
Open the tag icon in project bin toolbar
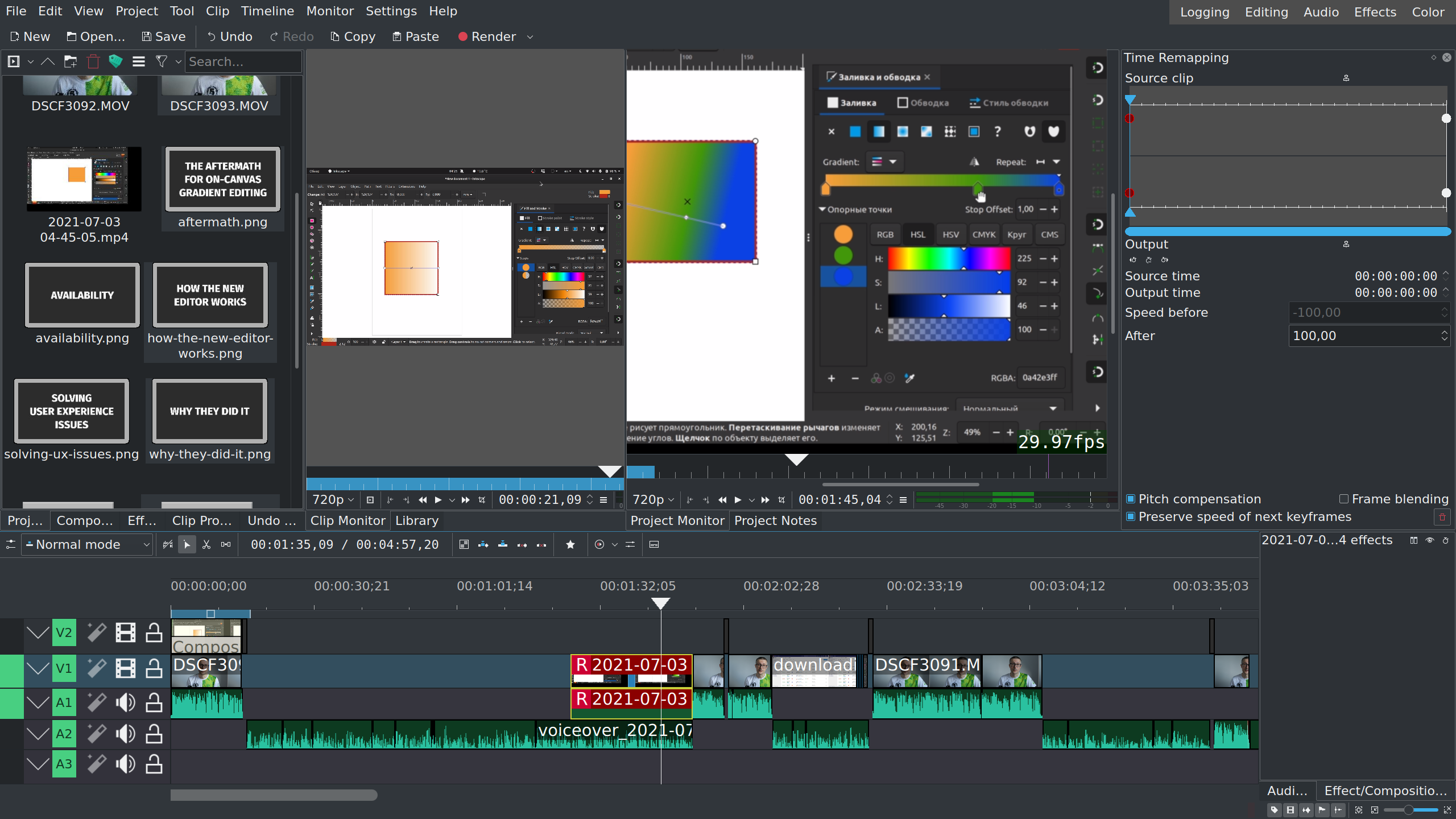pos(116,61)
